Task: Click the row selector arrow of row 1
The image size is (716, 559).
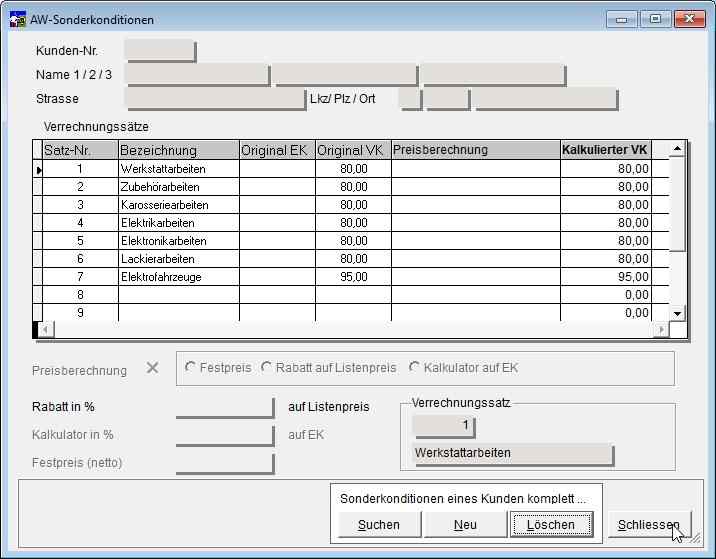Action: [x=38, y=169]
